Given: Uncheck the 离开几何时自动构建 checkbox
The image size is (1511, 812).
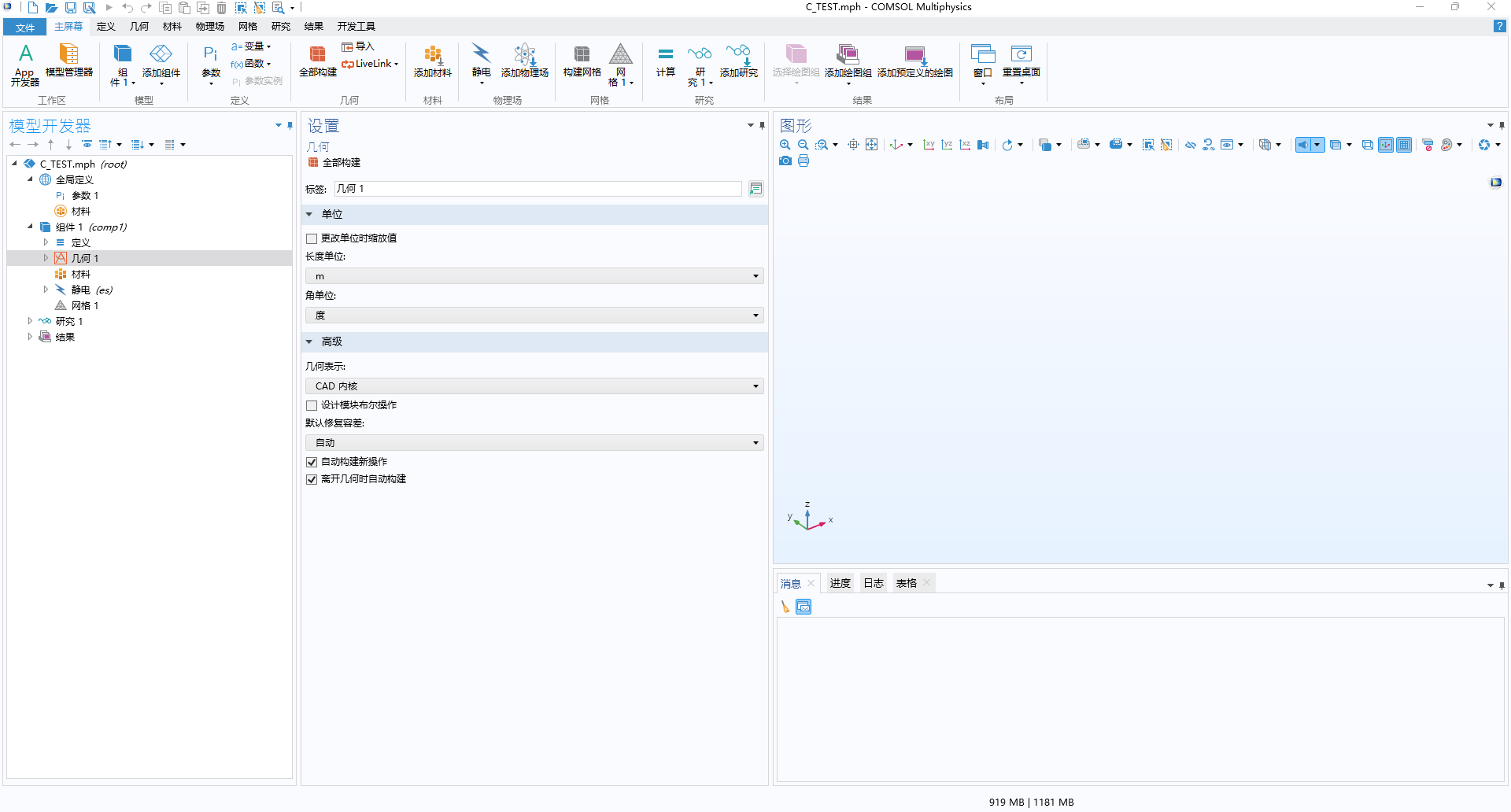Looking at the screenshot, I should [x=312, y=479].
